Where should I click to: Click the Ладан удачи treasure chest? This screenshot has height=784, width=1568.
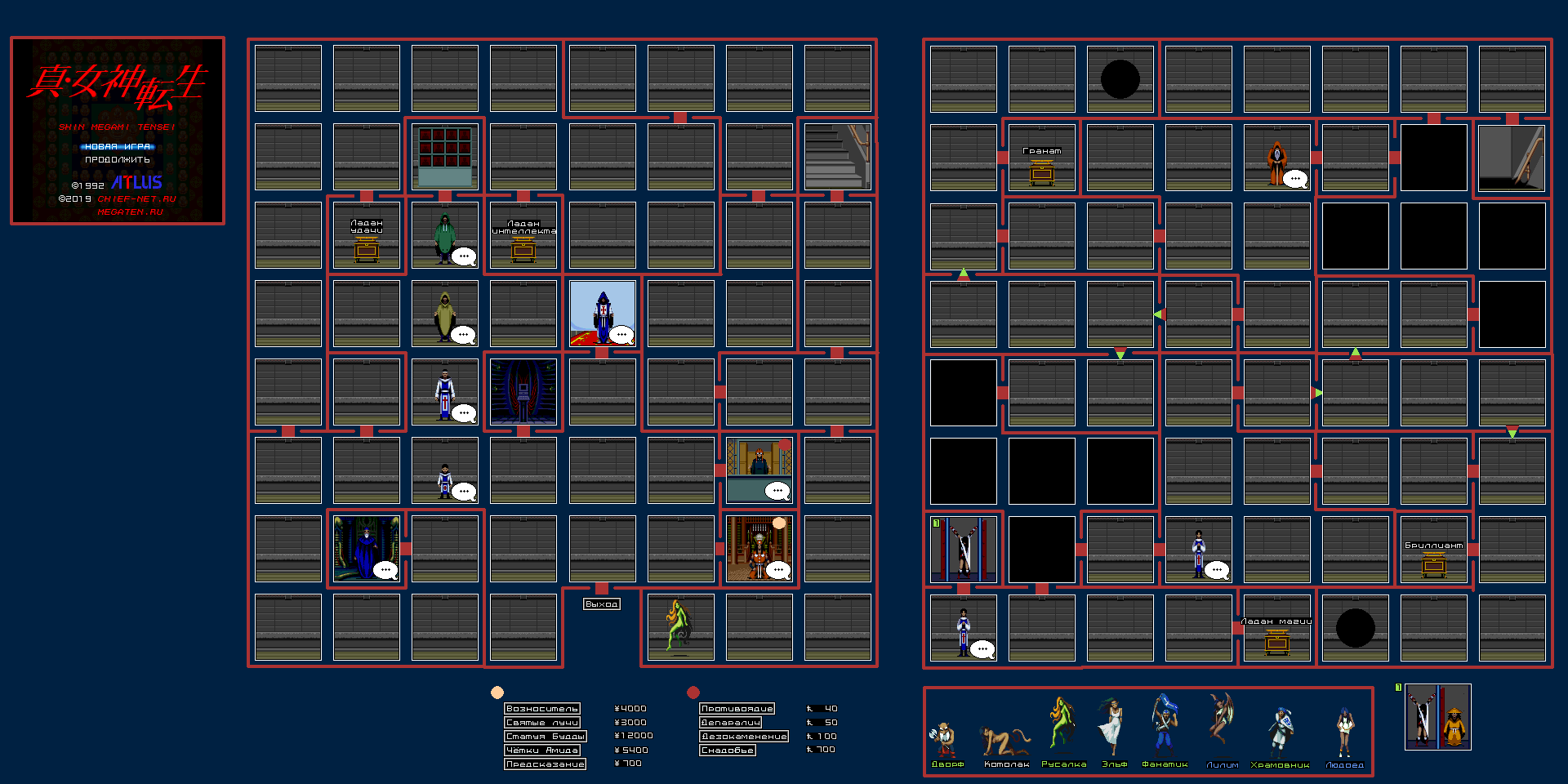(x=367, y=248)
